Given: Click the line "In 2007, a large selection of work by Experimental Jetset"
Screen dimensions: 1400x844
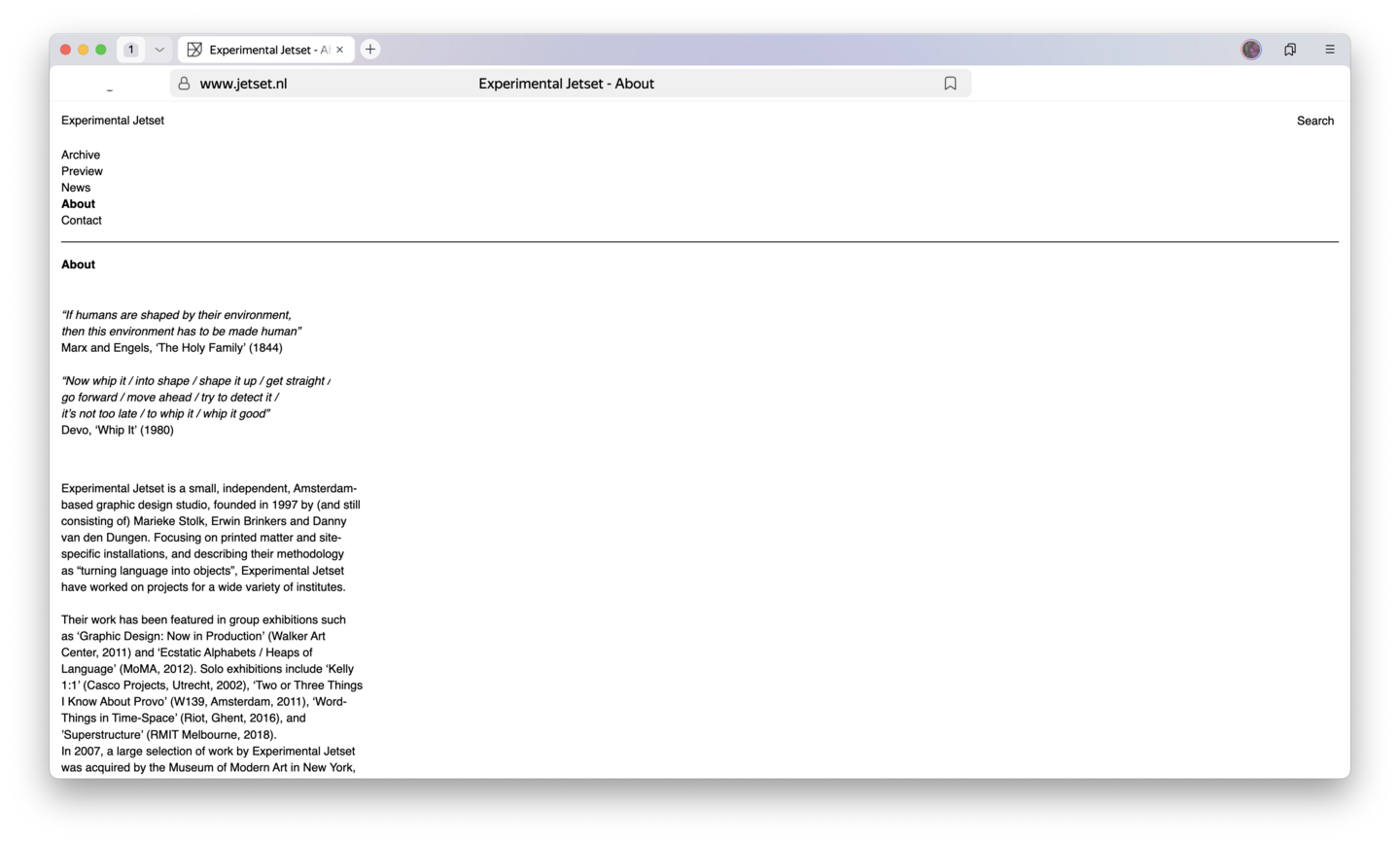Looking at the screenshot, I should click(x=208, y=752).
